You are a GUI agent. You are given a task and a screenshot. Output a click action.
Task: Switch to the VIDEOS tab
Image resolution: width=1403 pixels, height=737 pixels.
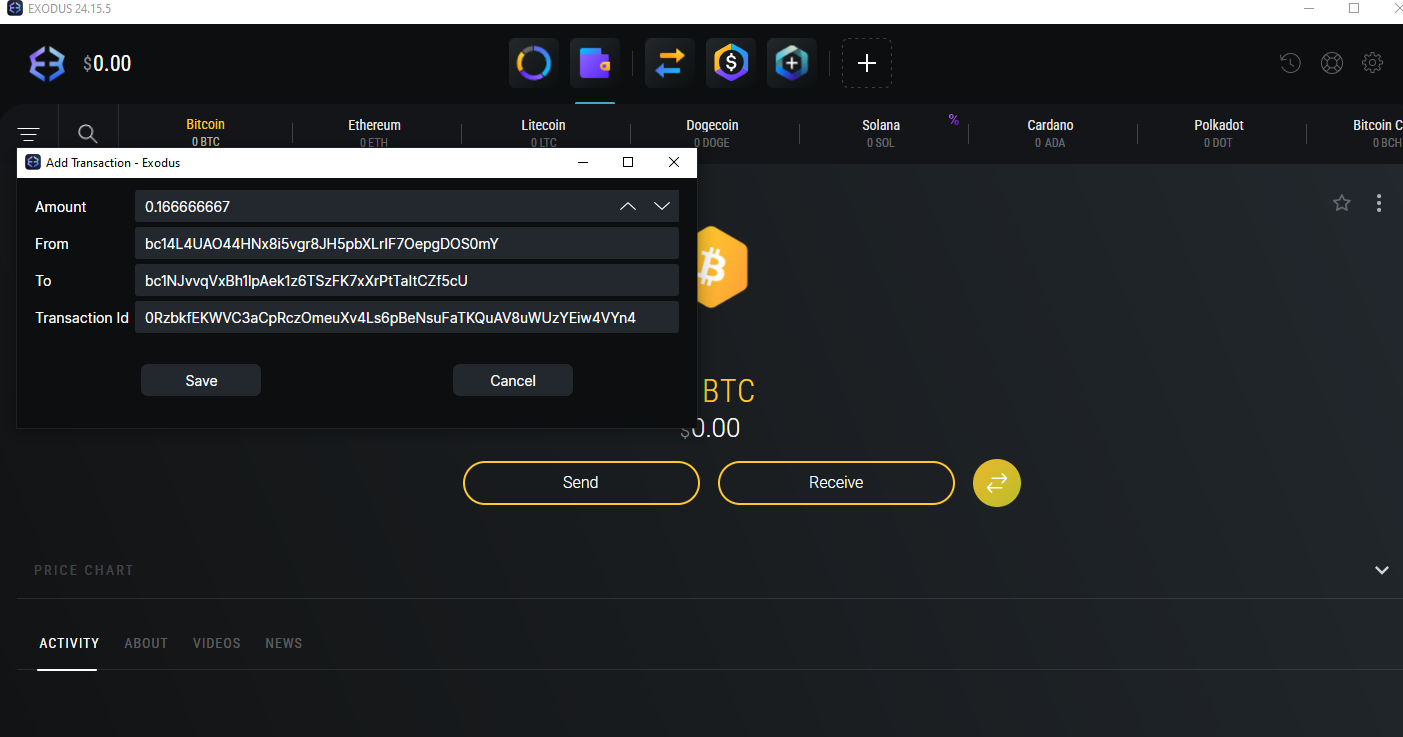[217, 643]
